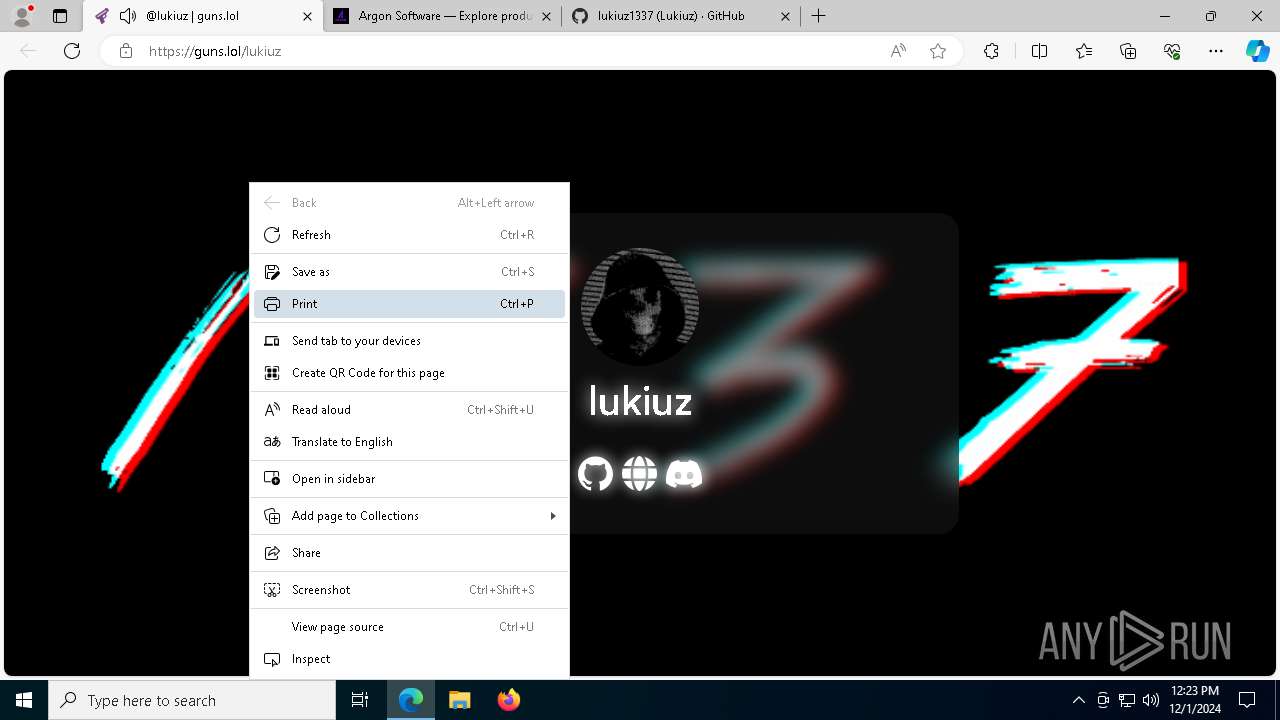This screenshot has height=720, width=1280.
Task: Choose Print from context menu
Action: (409, 304)
